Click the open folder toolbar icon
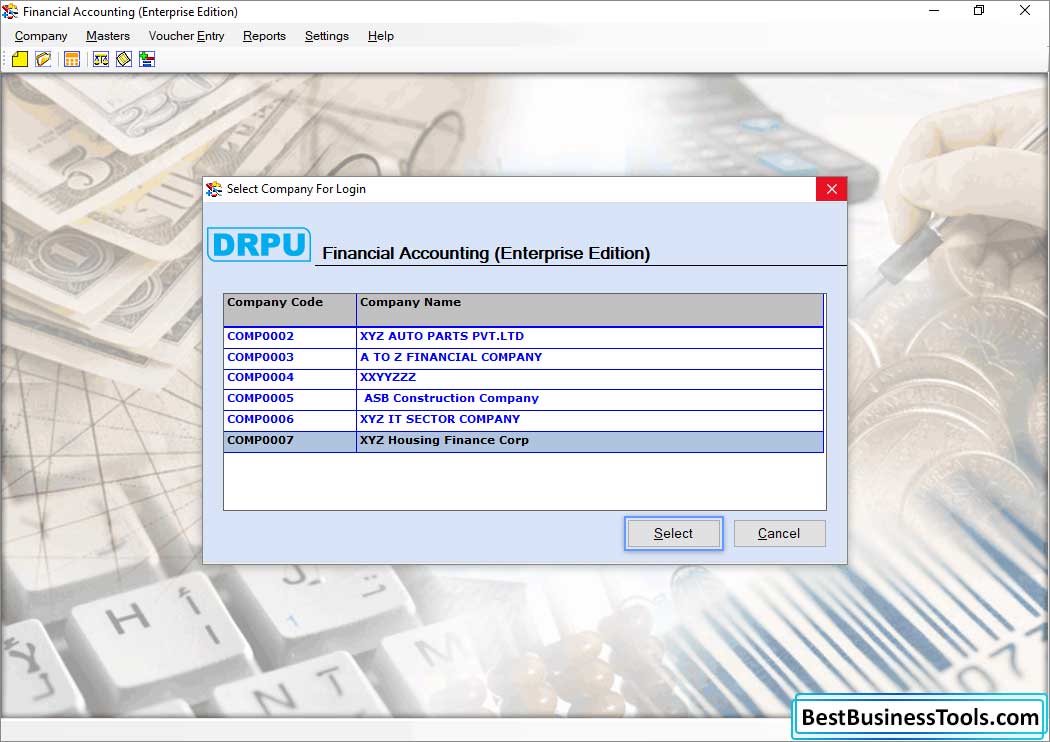The width and height of the screenshot is (1050, 742). point(44,60)
